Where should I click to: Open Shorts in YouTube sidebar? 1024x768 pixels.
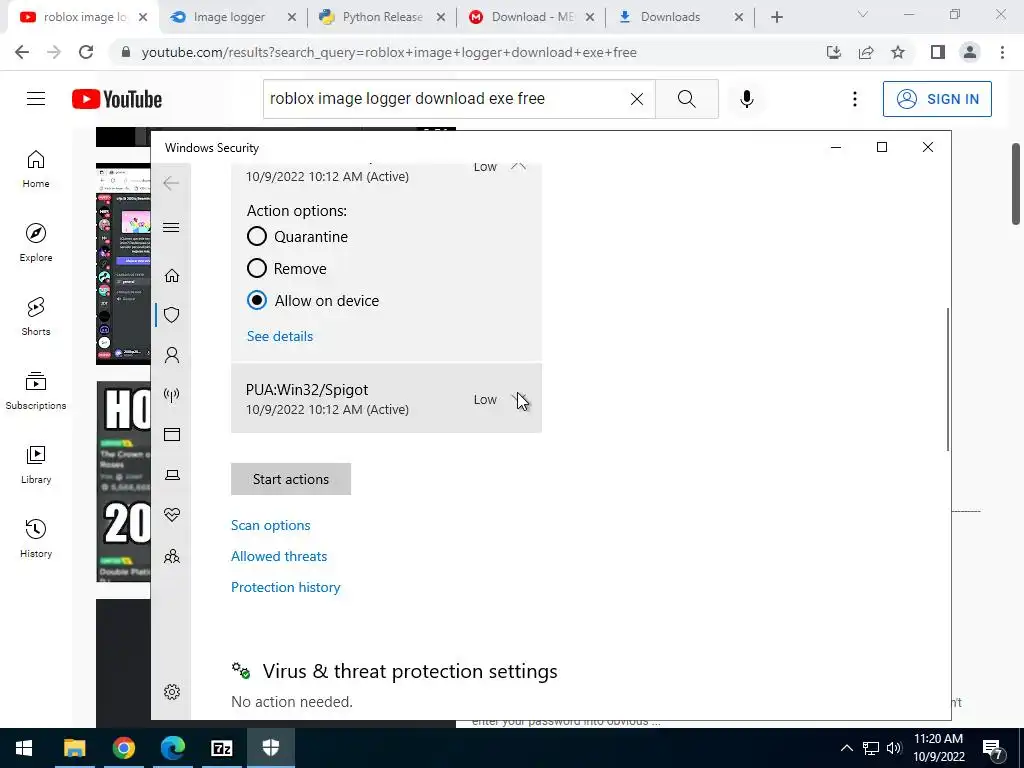36,317
